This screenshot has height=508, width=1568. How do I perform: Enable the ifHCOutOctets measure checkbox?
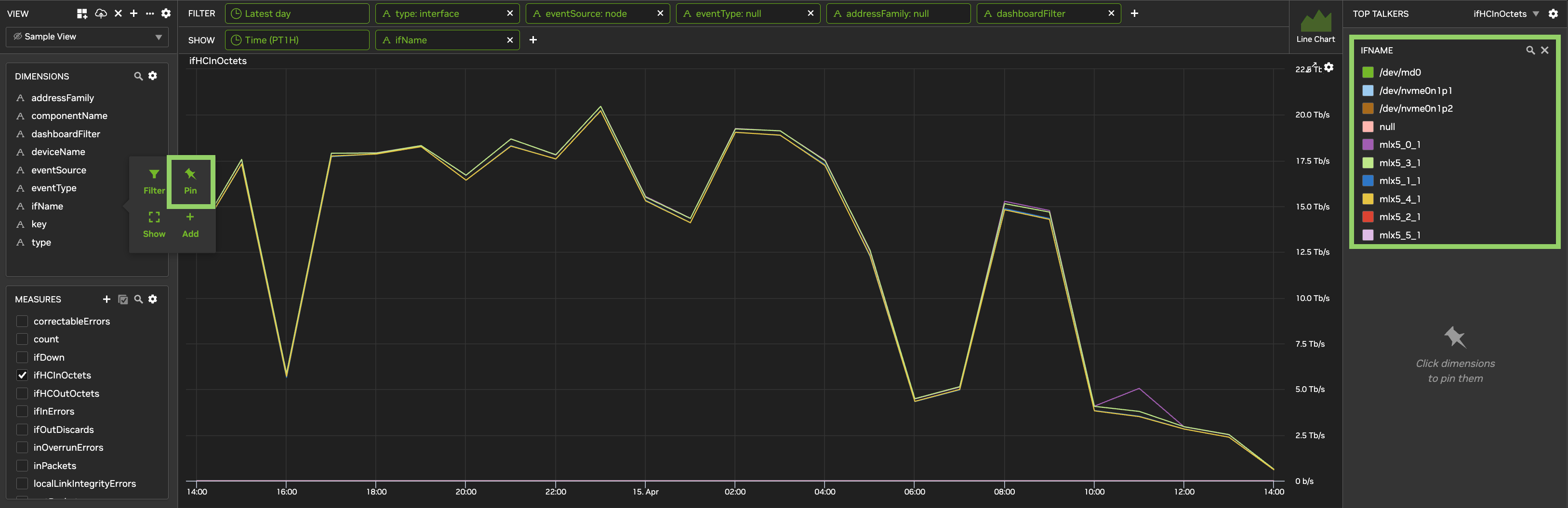[x=23, y=393]
